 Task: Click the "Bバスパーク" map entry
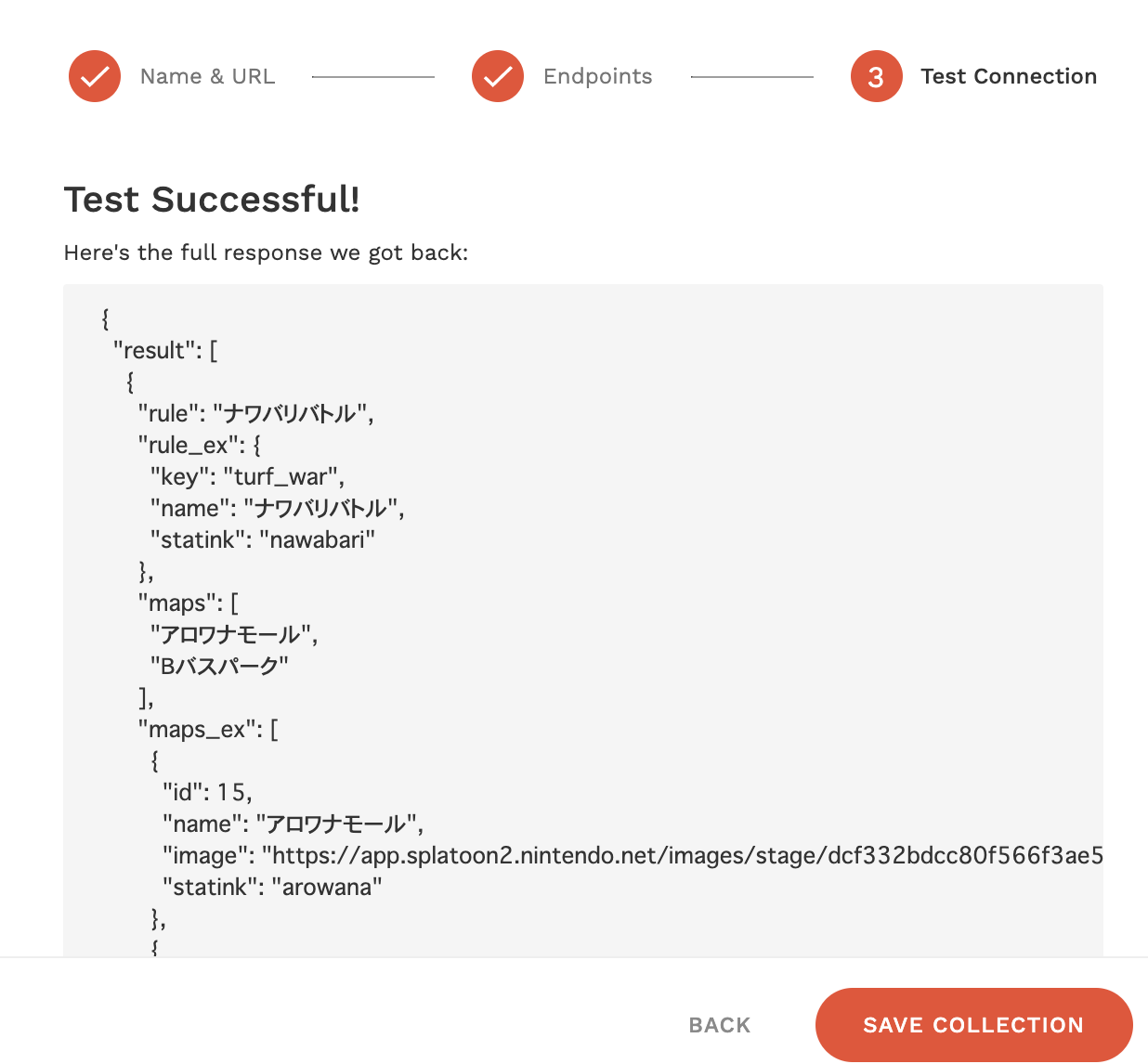pyautogui.click(x=219, y=667)
